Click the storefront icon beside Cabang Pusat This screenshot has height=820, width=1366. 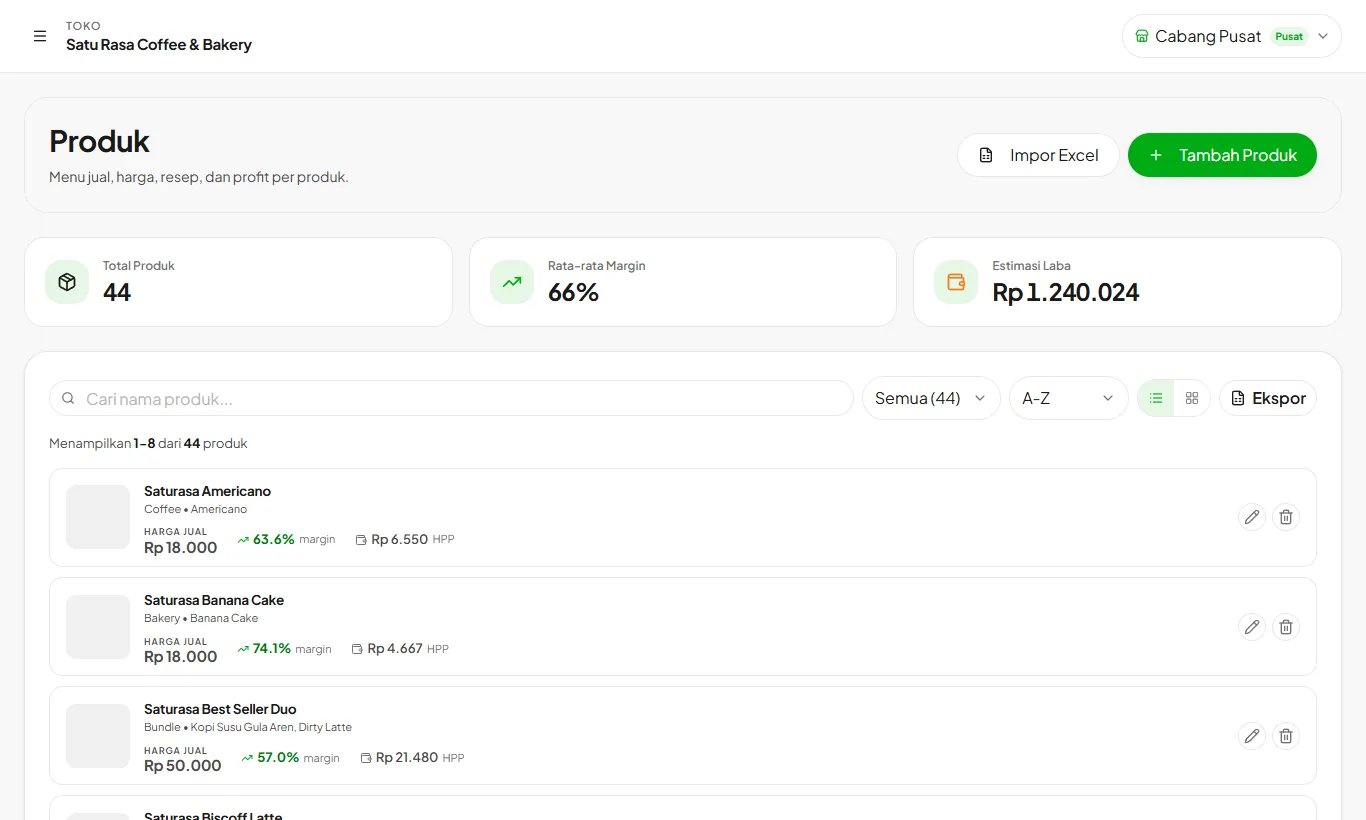click(1141, 36)
